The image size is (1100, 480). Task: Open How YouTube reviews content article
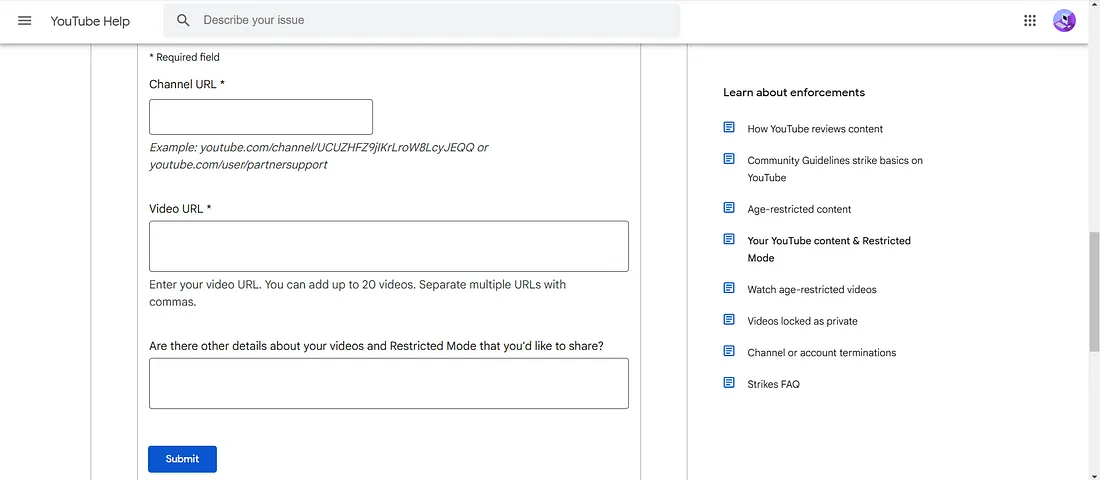point(815,129)
